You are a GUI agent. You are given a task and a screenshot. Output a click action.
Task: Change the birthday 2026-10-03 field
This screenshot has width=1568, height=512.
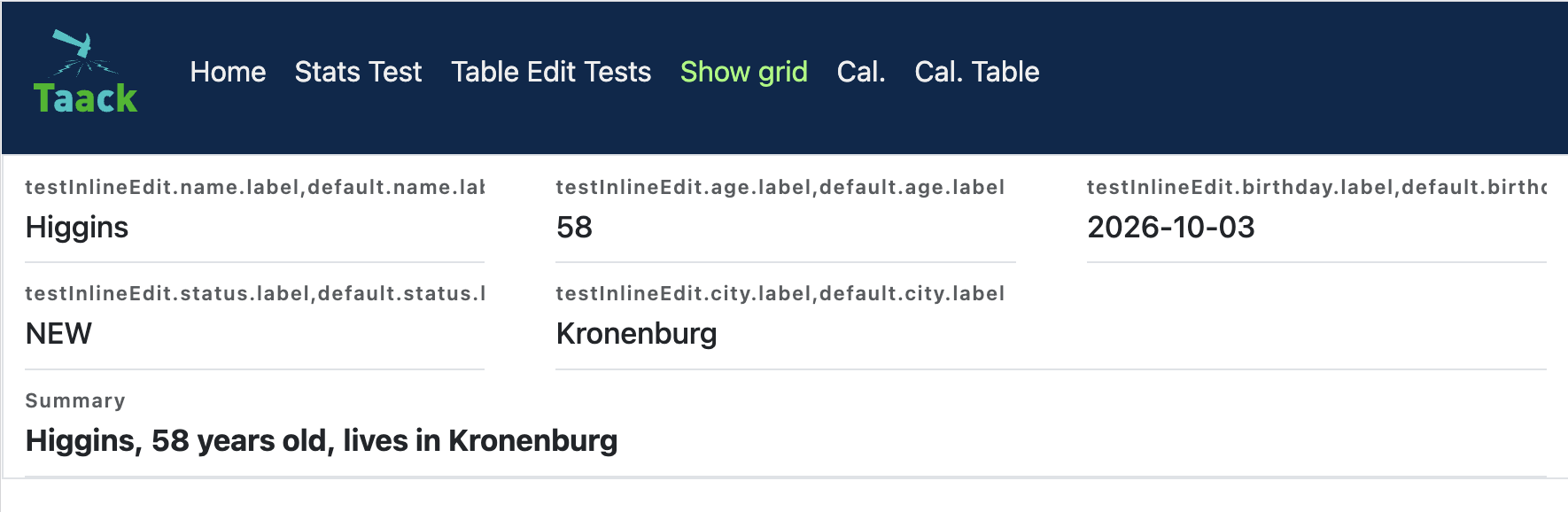tap(1316, 228)
